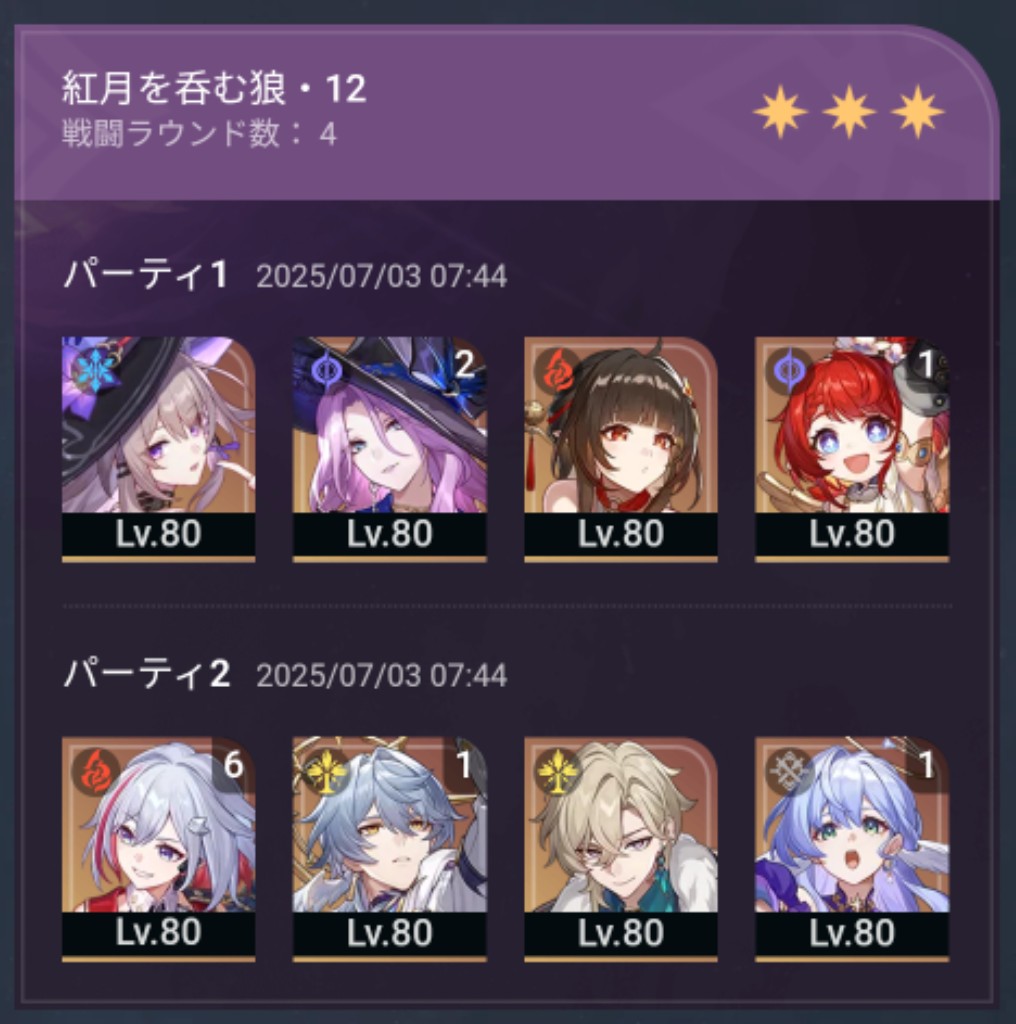Click the first gold star rating

click(x=780, y=112)
